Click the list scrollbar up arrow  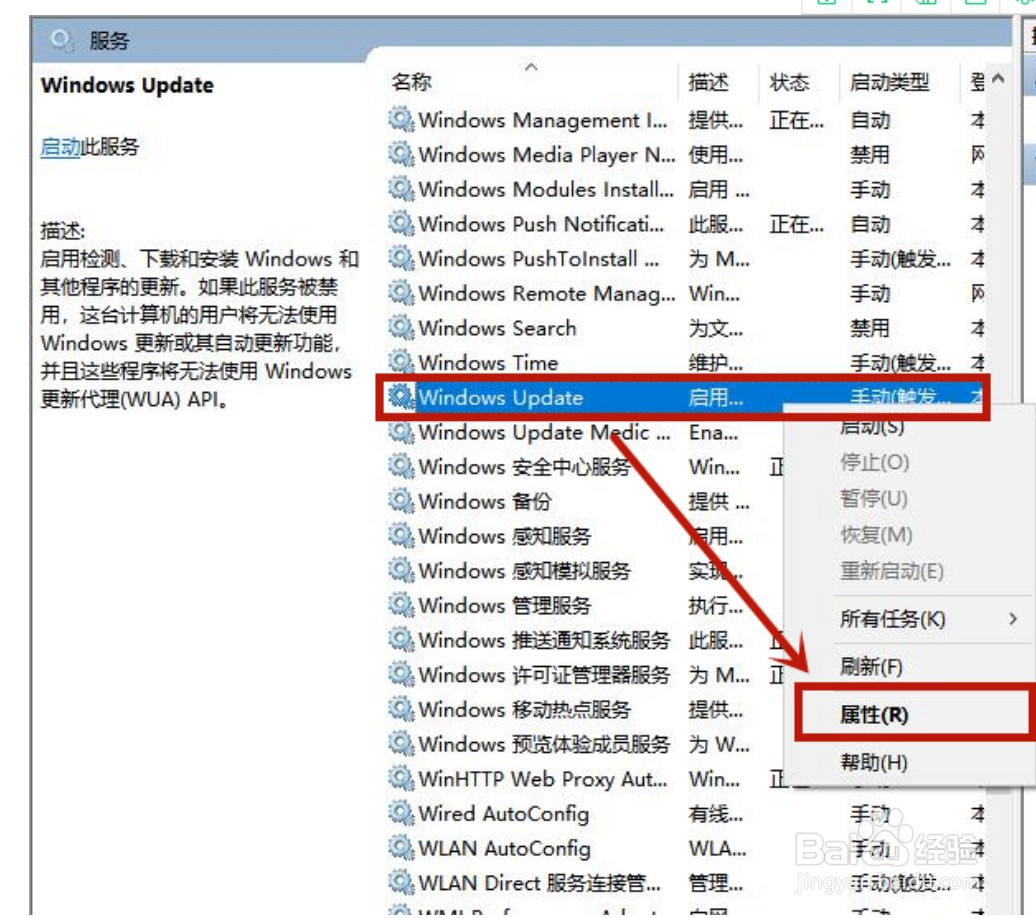[x=998, y=79]
